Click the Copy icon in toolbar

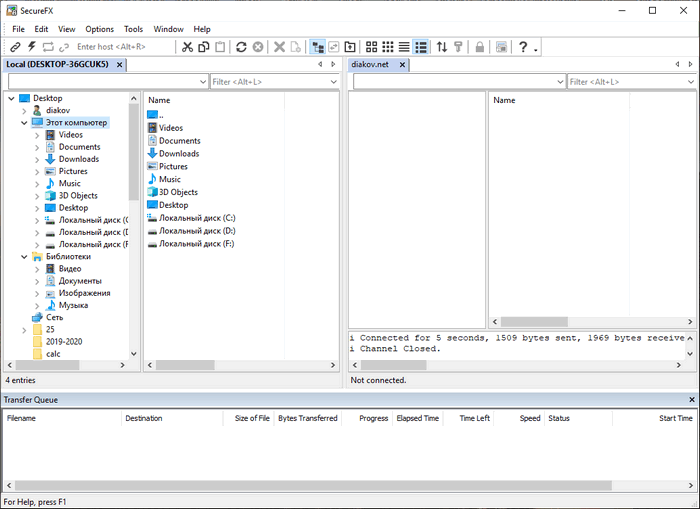point(203,47)
